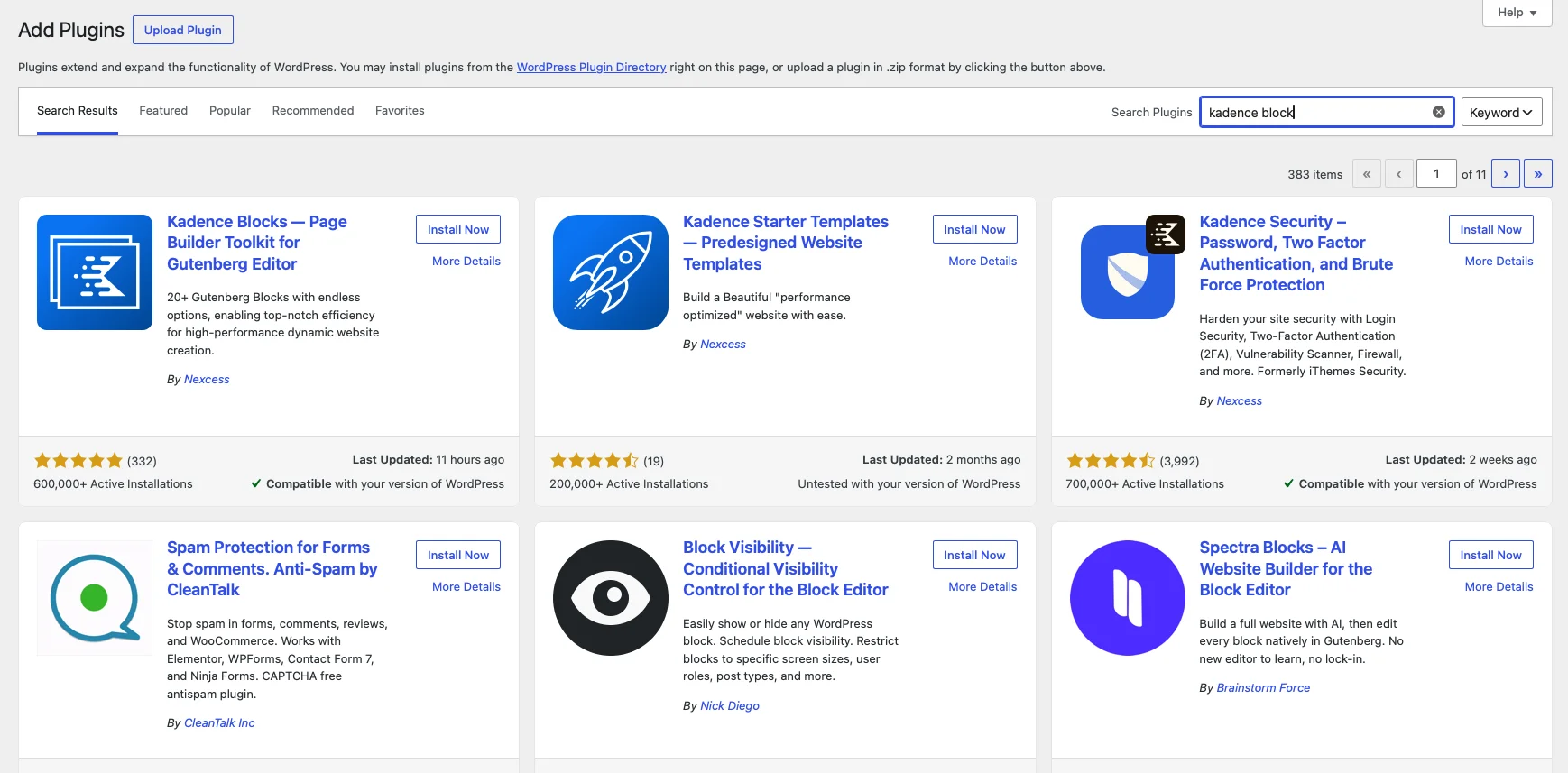The height and width of the screenshot is (773, 1568).
Task: Click the Upload Plugin button
Action: [x=183, y=30]
